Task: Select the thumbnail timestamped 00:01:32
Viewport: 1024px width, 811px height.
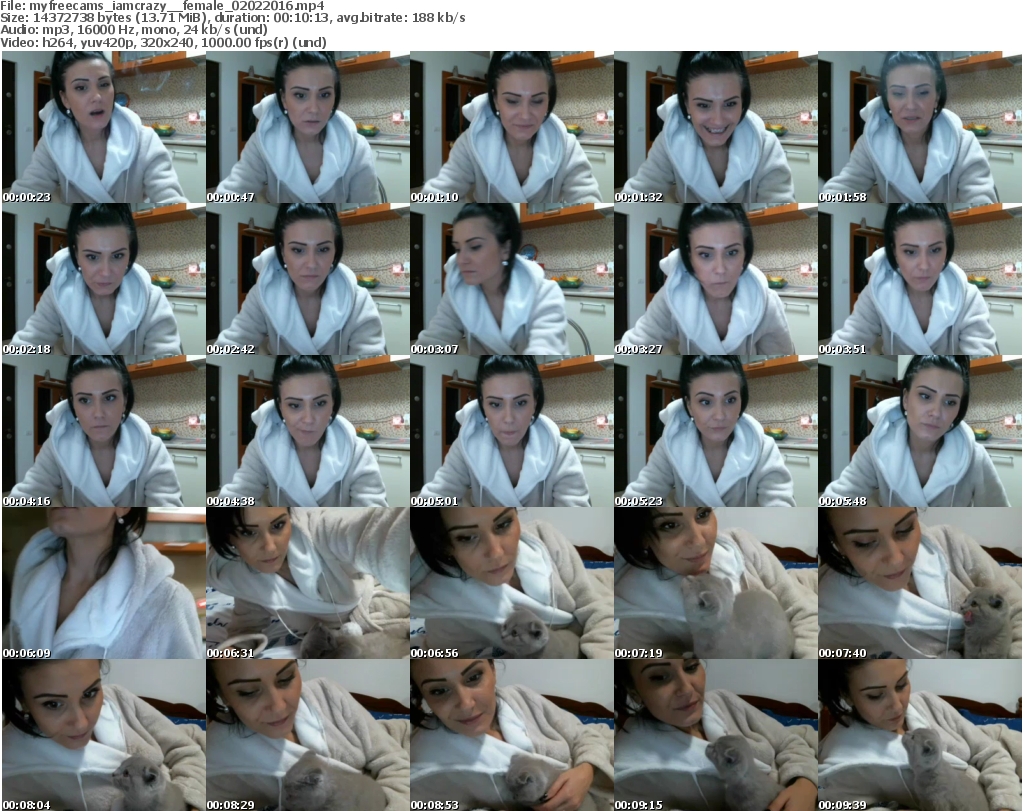Action: point(716,127)
